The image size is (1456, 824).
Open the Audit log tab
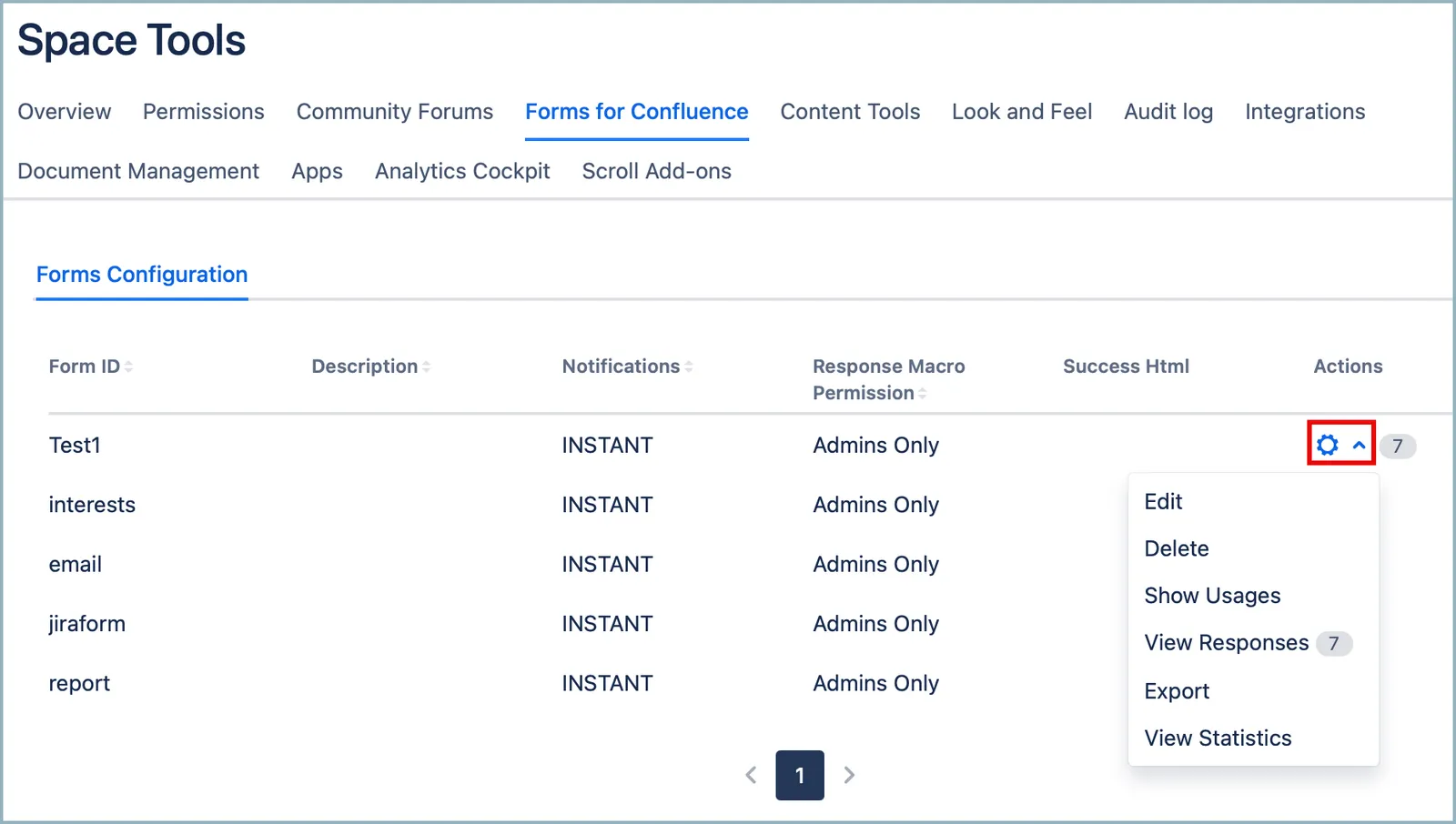pos(1168,112)
